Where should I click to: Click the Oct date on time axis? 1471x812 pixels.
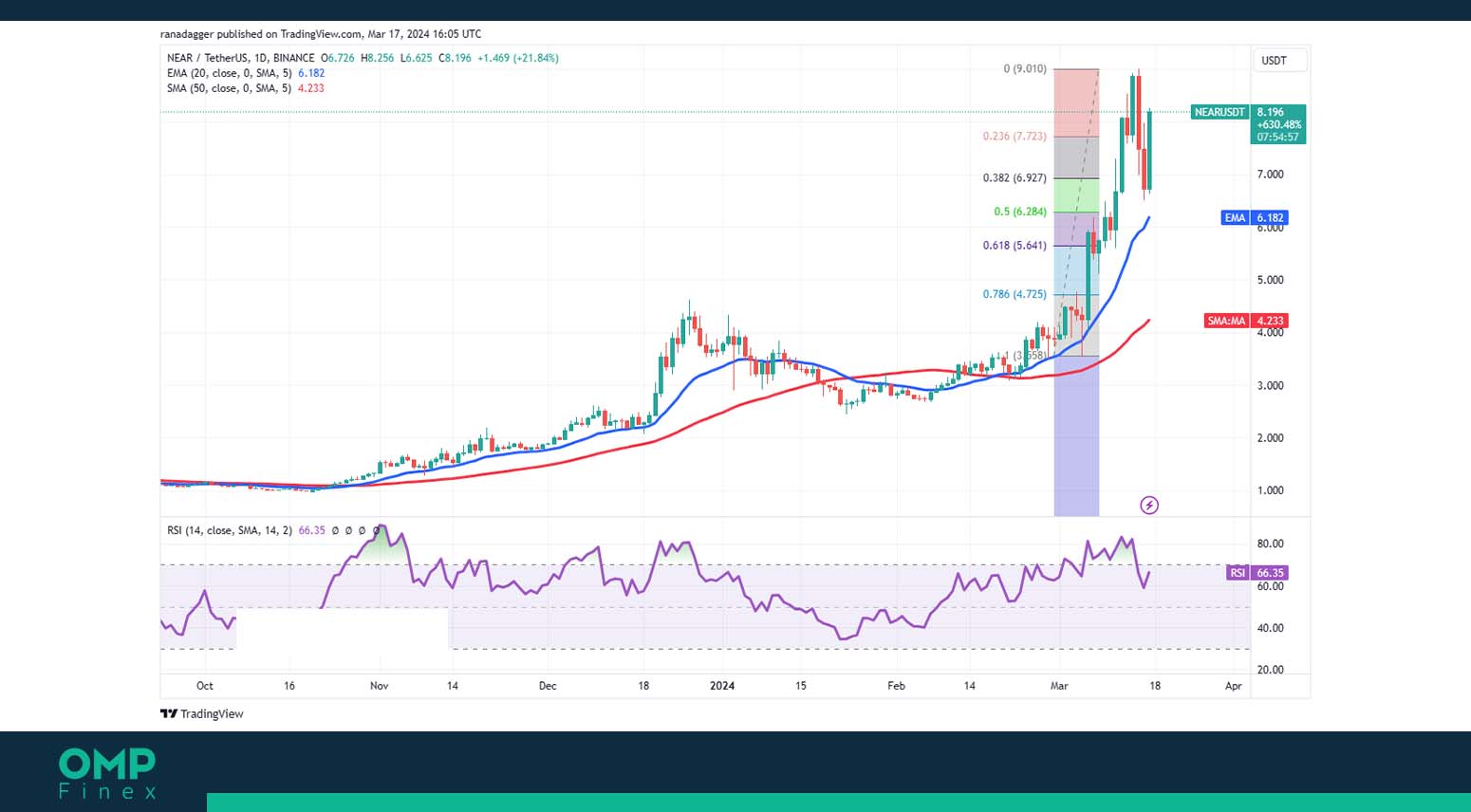205,686
